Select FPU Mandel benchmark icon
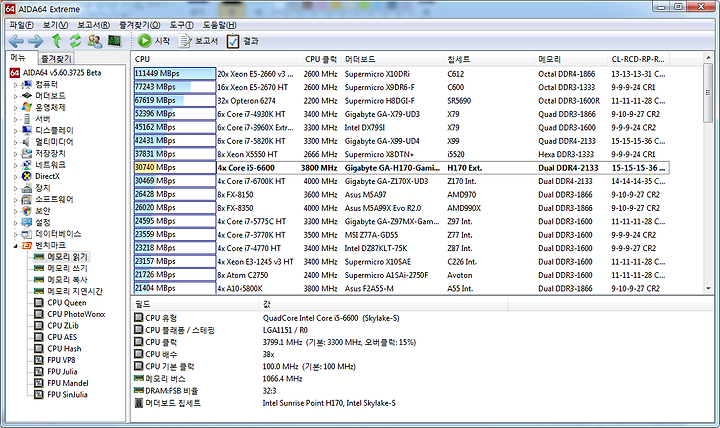The image size is (720, 428). click(39, 383)
